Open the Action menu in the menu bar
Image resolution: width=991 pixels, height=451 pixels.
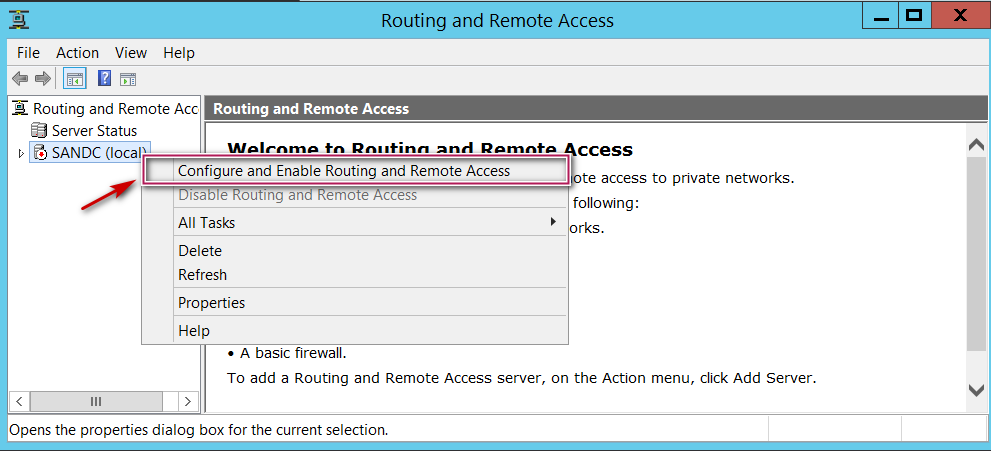coord(77,53)
